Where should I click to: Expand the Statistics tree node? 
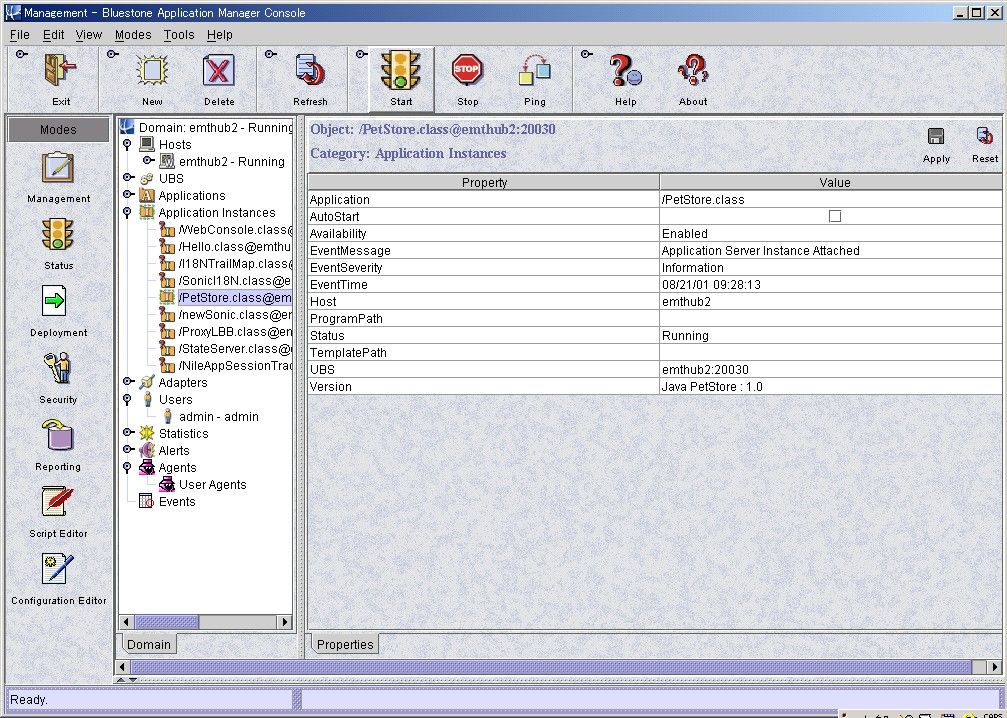click(x=128, y=433)
